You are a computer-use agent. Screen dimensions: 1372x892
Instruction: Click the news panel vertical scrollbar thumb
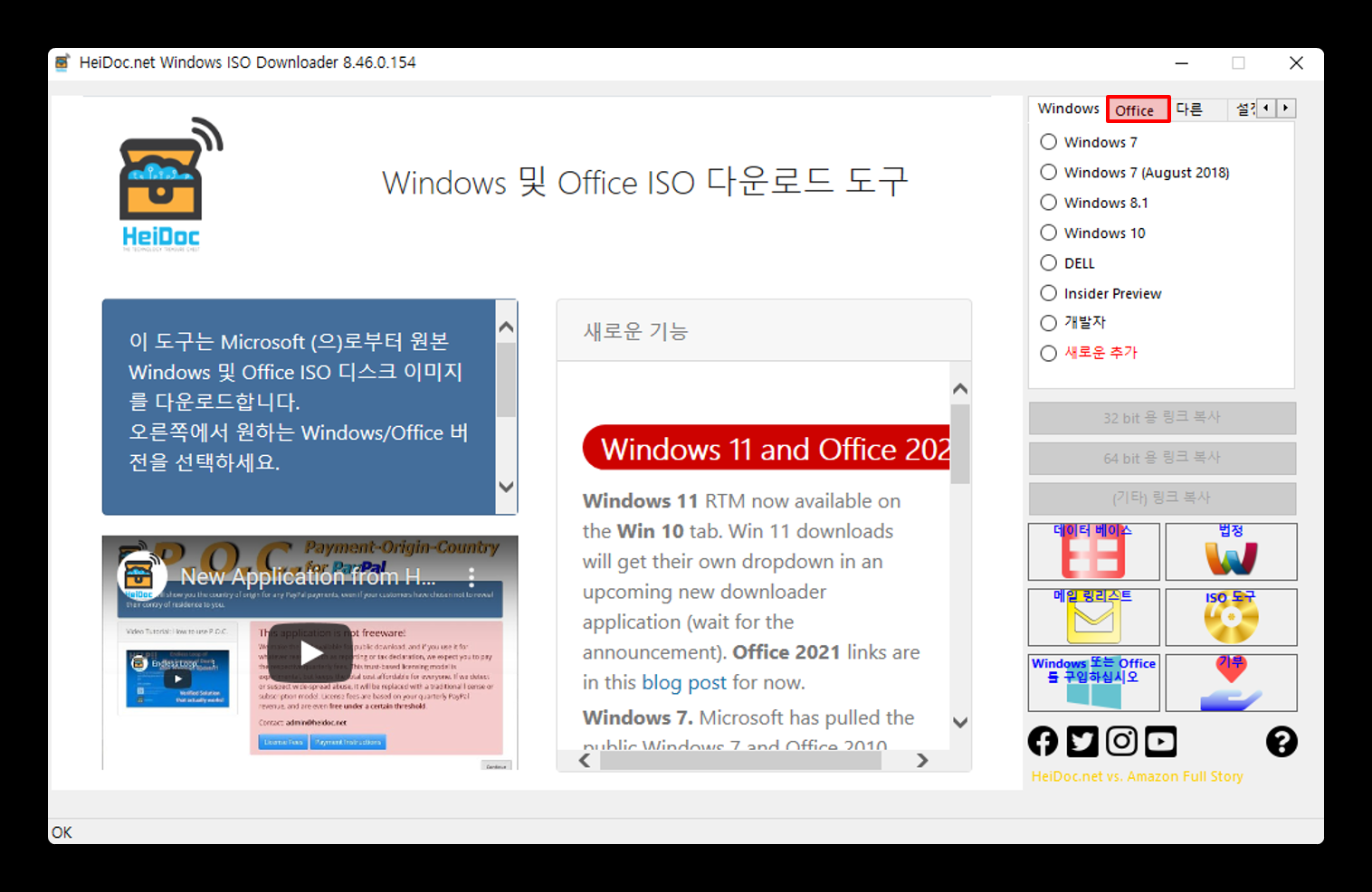(x=960, y=443)
